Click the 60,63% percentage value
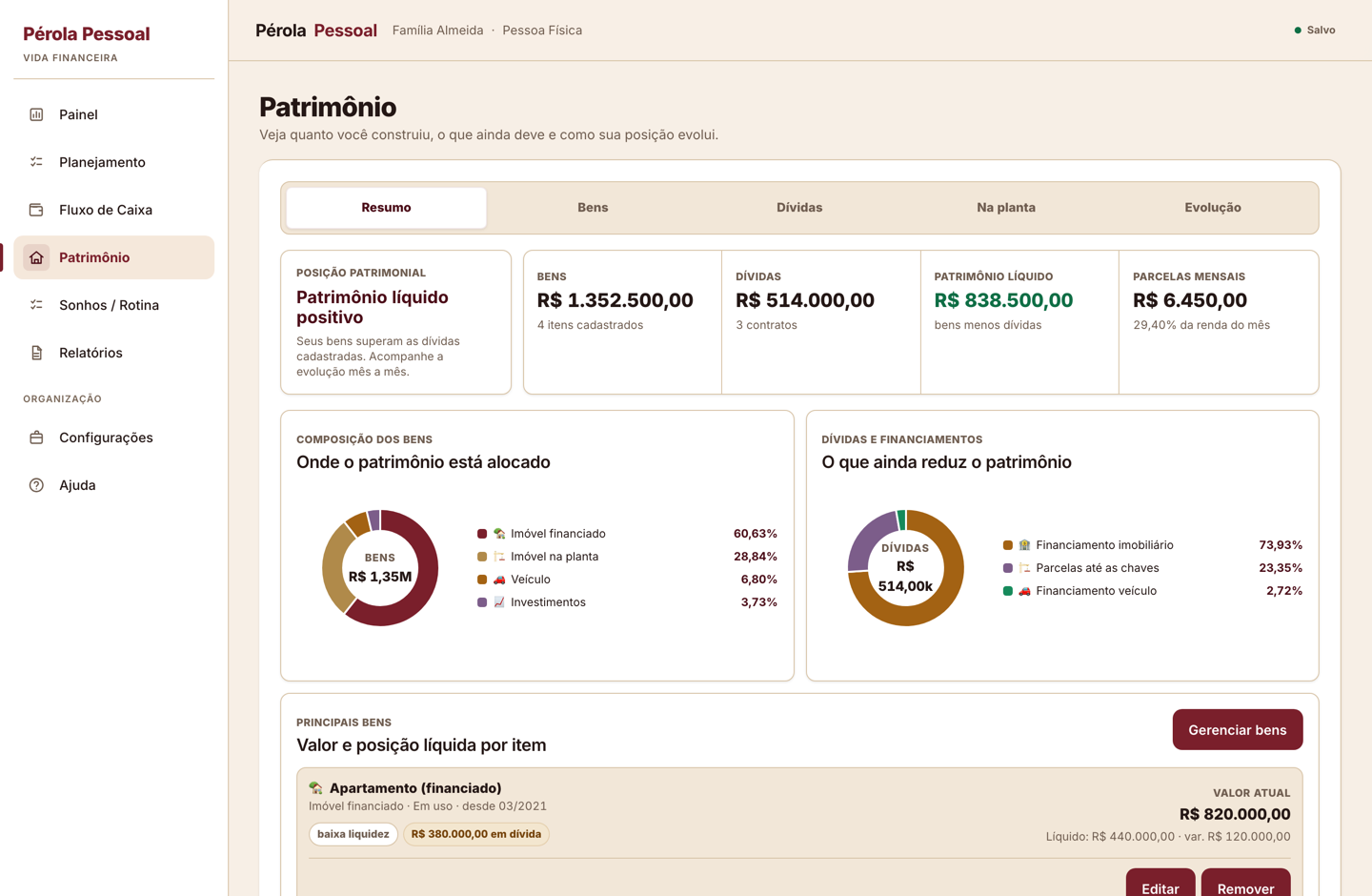This screenshot has height=896, width=1372. (756, 534)
